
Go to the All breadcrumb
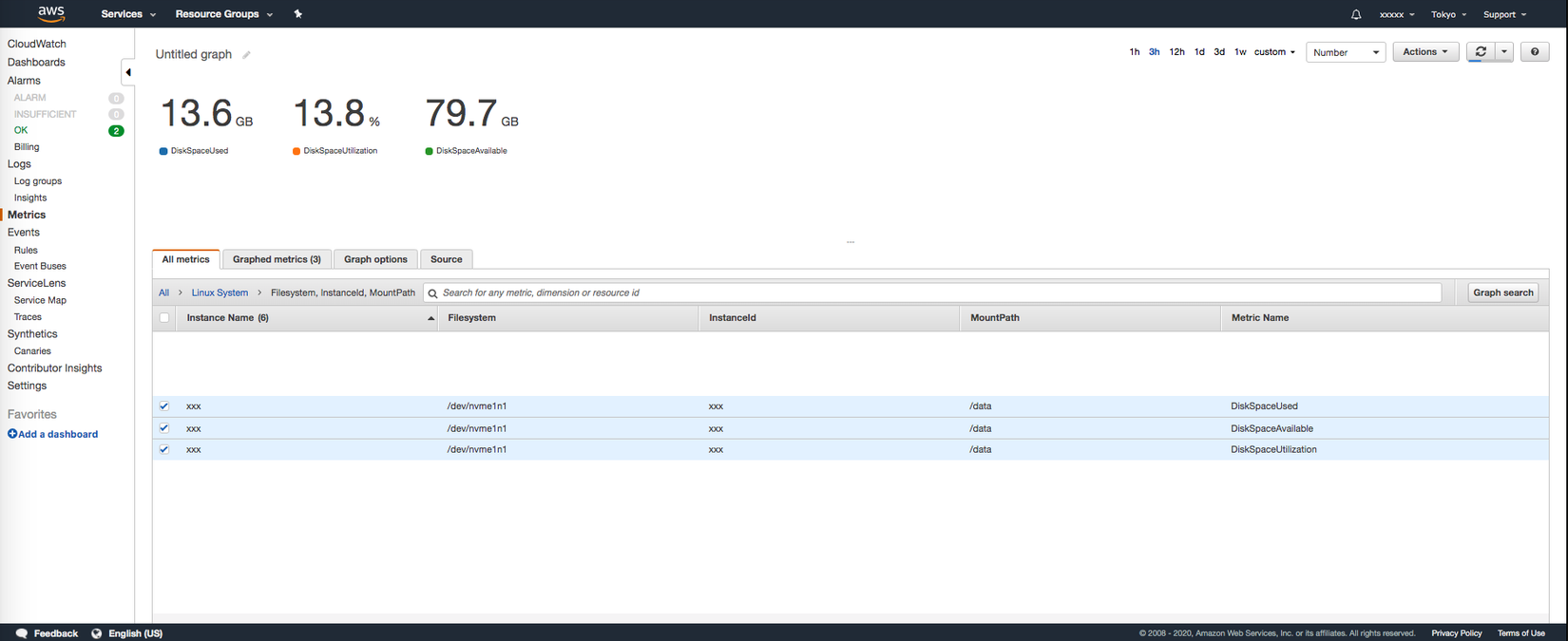point(163,293)
